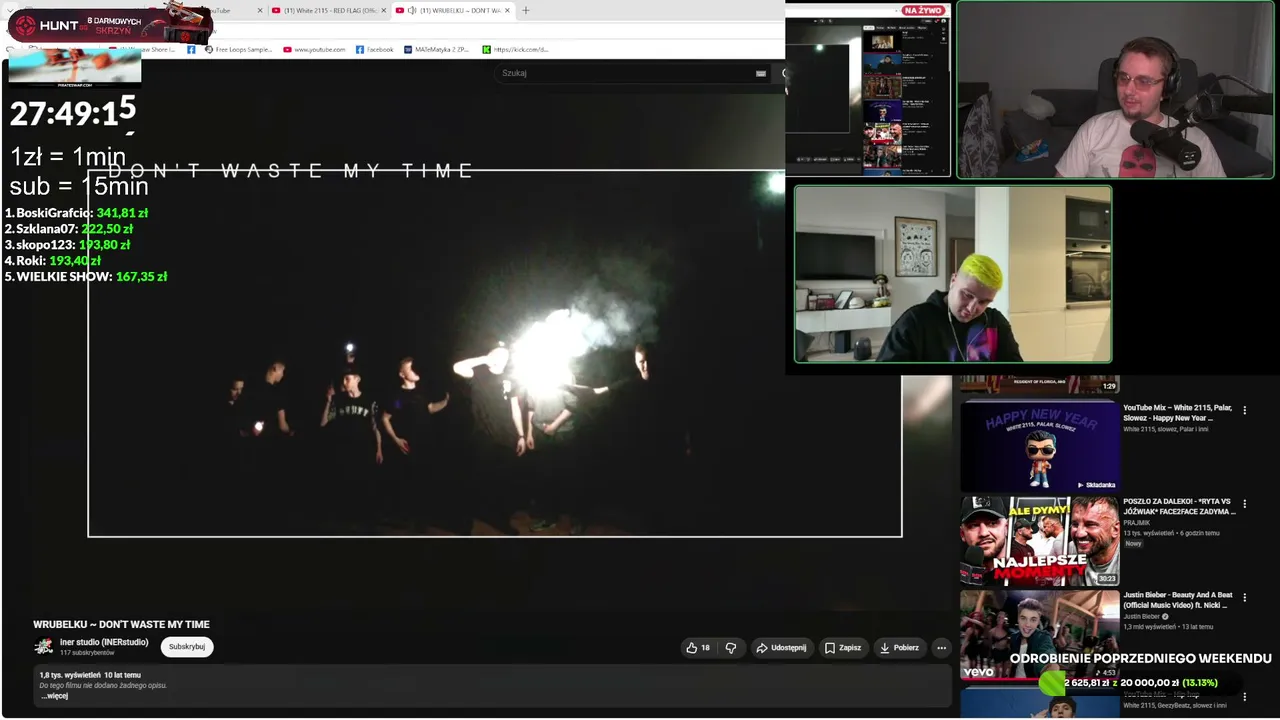This screenshot has width=1280, height=720.
Task: Like the WRUBELKU video
Action: click(x=698, y=648)
